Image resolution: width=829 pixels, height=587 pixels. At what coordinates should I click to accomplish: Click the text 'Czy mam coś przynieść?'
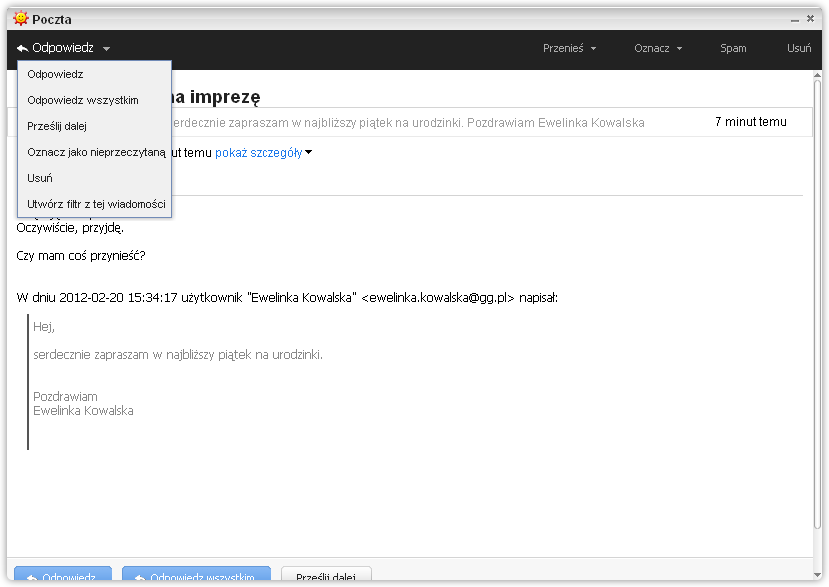click(x=81, y=256)
